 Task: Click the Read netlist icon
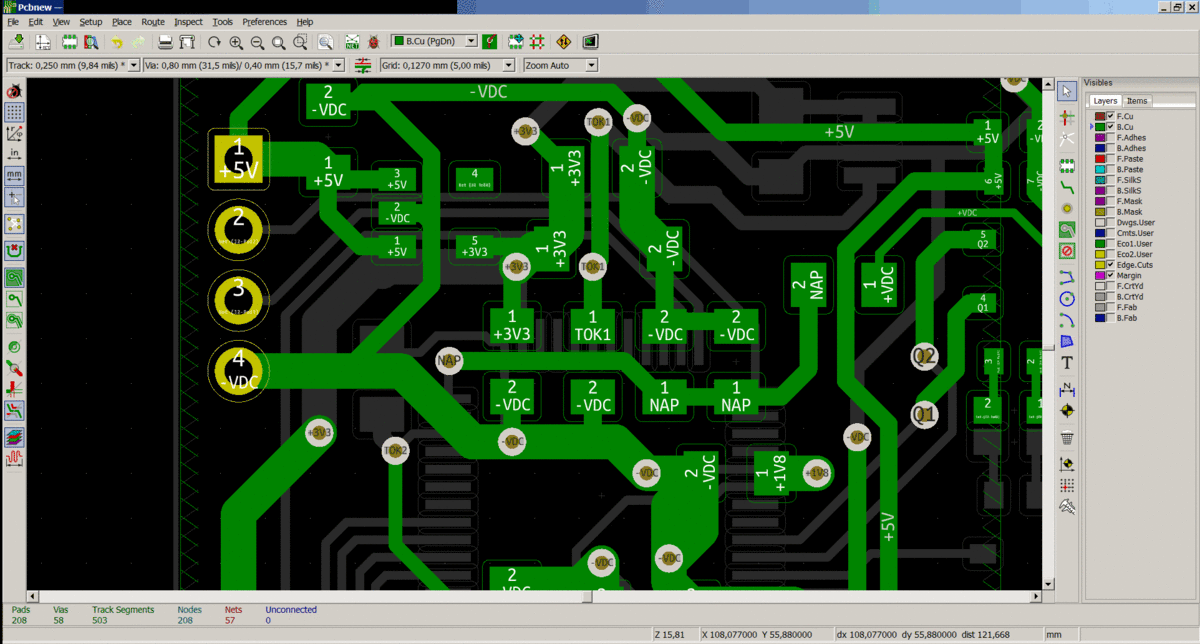point(353,42)
